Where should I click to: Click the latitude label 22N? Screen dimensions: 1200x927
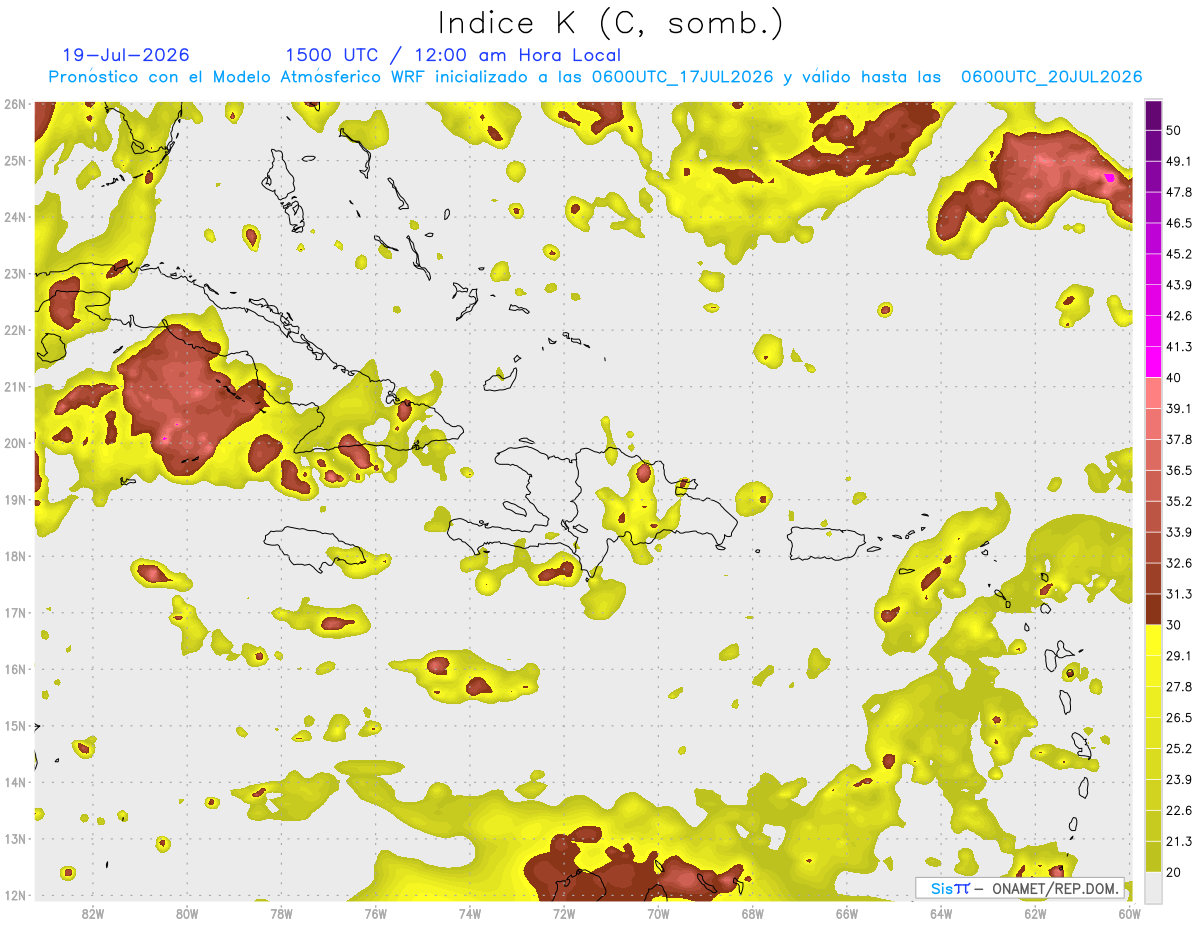pos(15,330)
